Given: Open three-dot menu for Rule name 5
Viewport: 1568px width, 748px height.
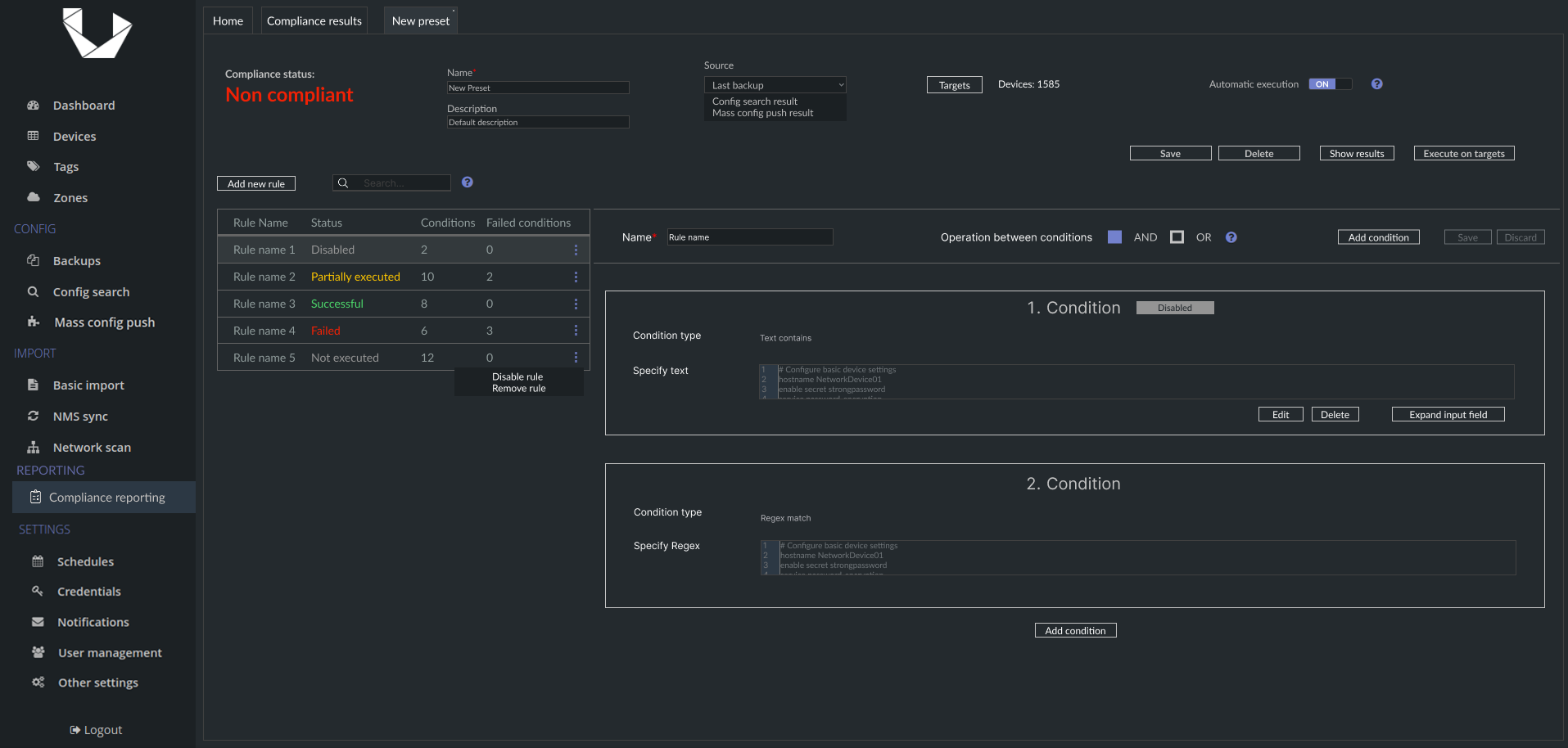Looking at the screenshot, I should (576, 358).
